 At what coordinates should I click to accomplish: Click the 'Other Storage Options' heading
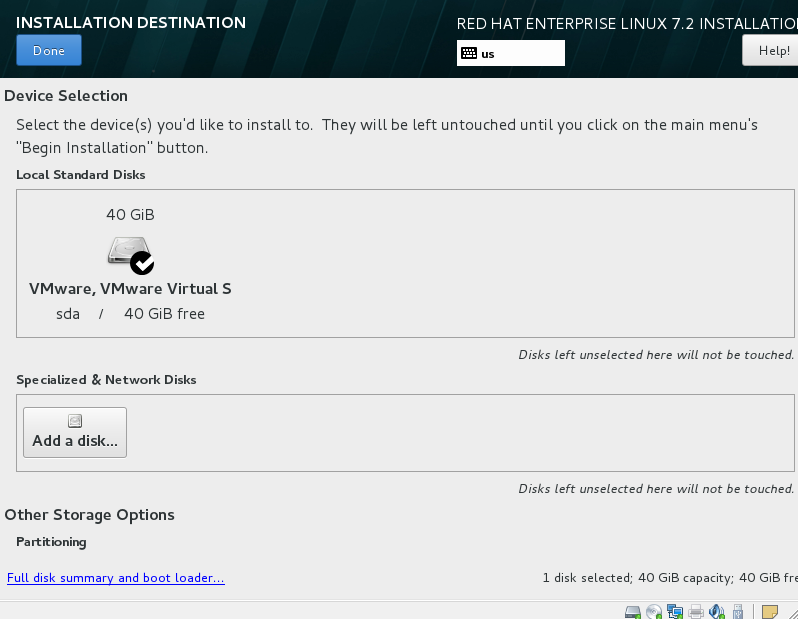[90, 515]
